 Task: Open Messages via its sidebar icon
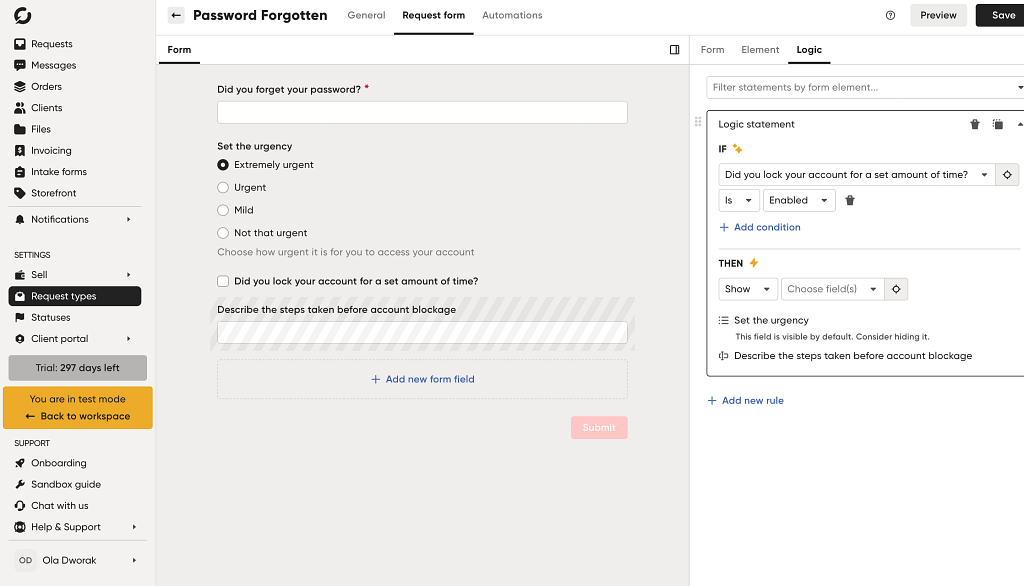pos(20,65)
